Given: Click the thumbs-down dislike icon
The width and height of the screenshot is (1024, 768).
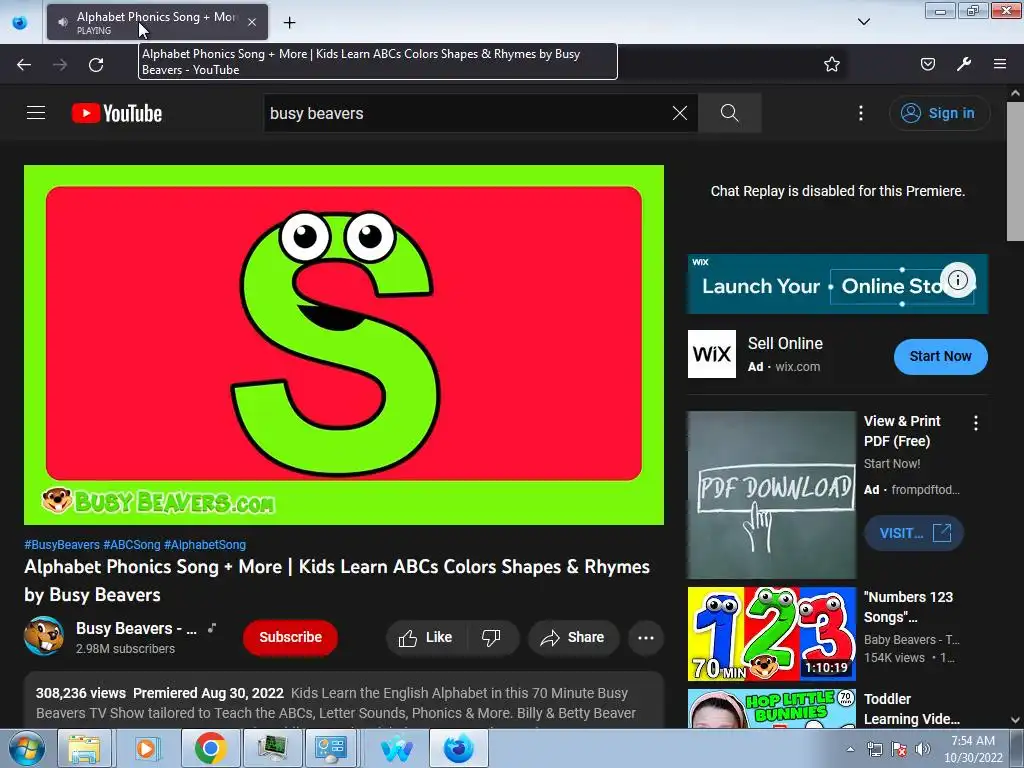Looking at the screenshot, I should coord(491,637).
